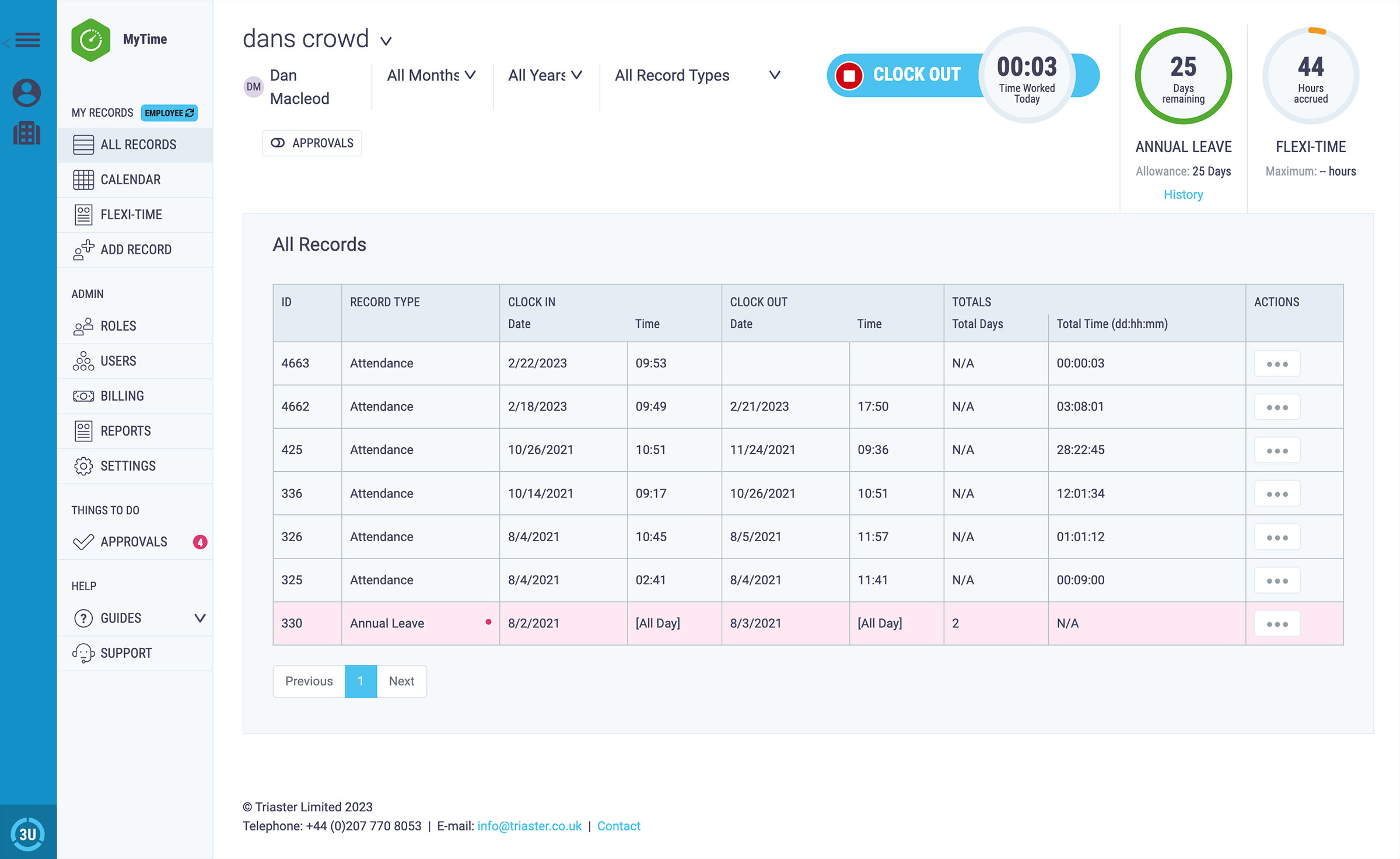Click the organization building icon
1400x859 pixels.
[27, 133]
